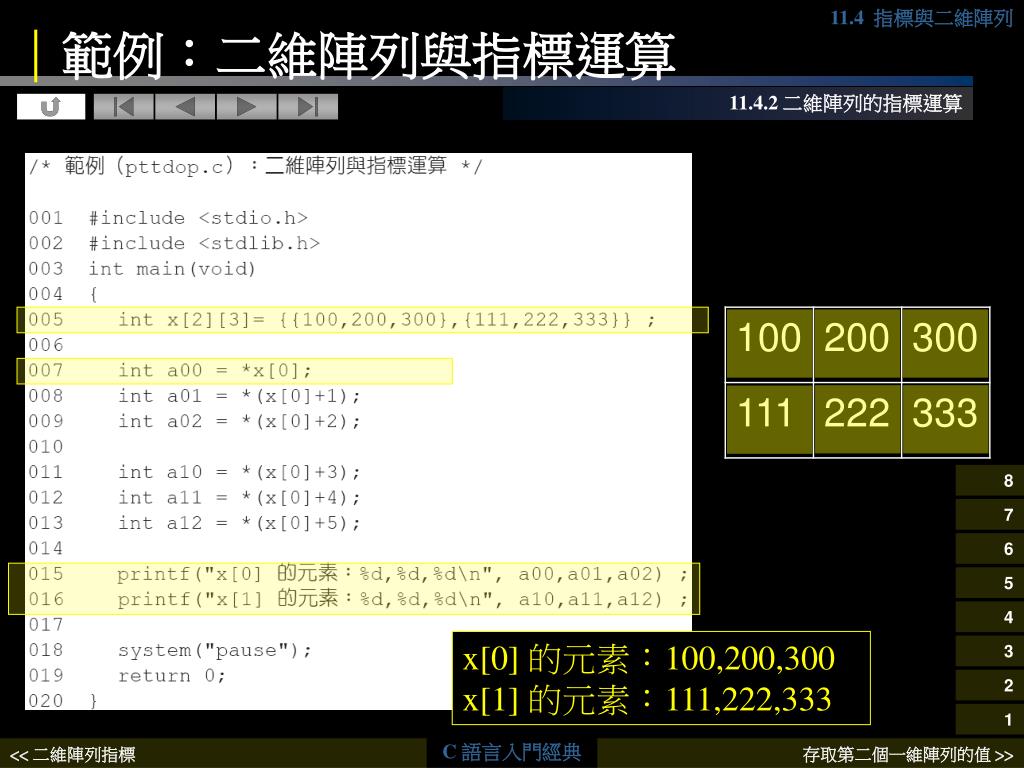Viewport: 1024px width, 768px height.
Task: Click code line 001 #include <stdio.h>
Action: 168,218
